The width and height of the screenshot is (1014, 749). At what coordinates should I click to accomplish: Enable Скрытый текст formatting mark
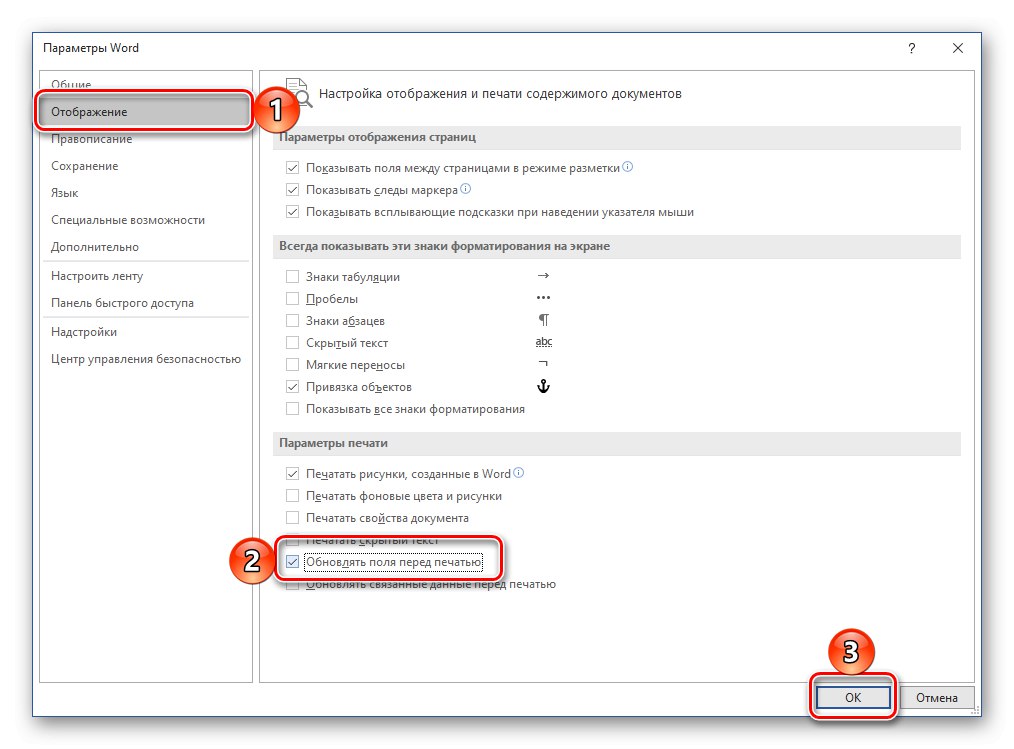292,343
